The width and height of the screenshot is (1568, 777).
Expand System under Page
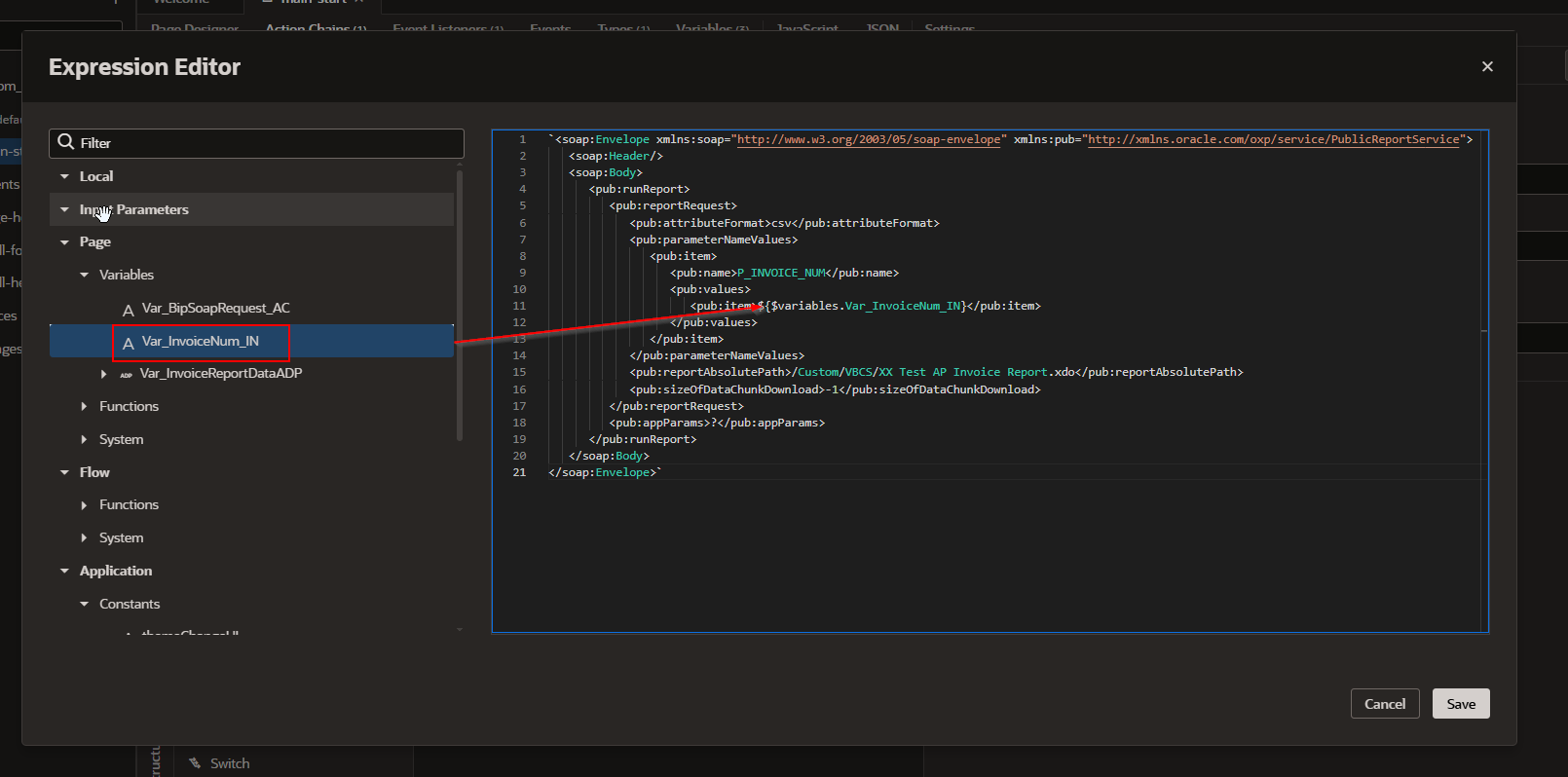[x=84, y=440]
